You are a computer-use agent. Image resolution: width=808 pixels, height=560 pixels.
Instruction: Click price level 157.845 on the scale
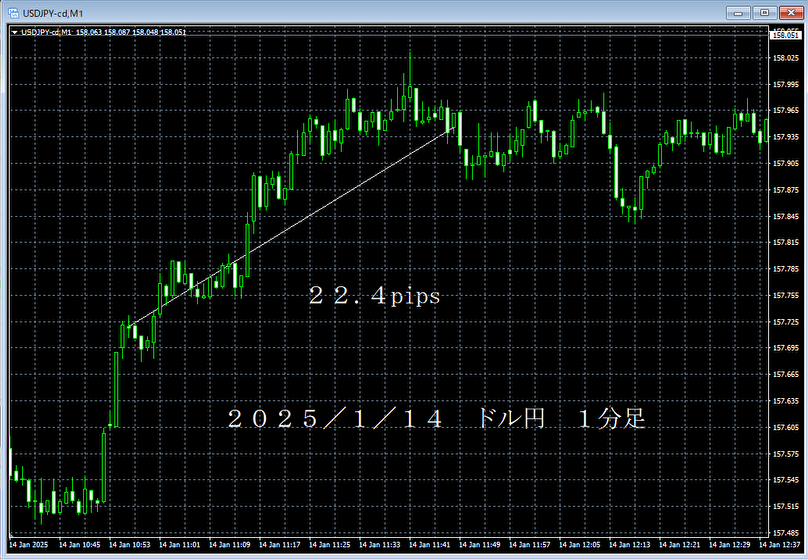785,216
